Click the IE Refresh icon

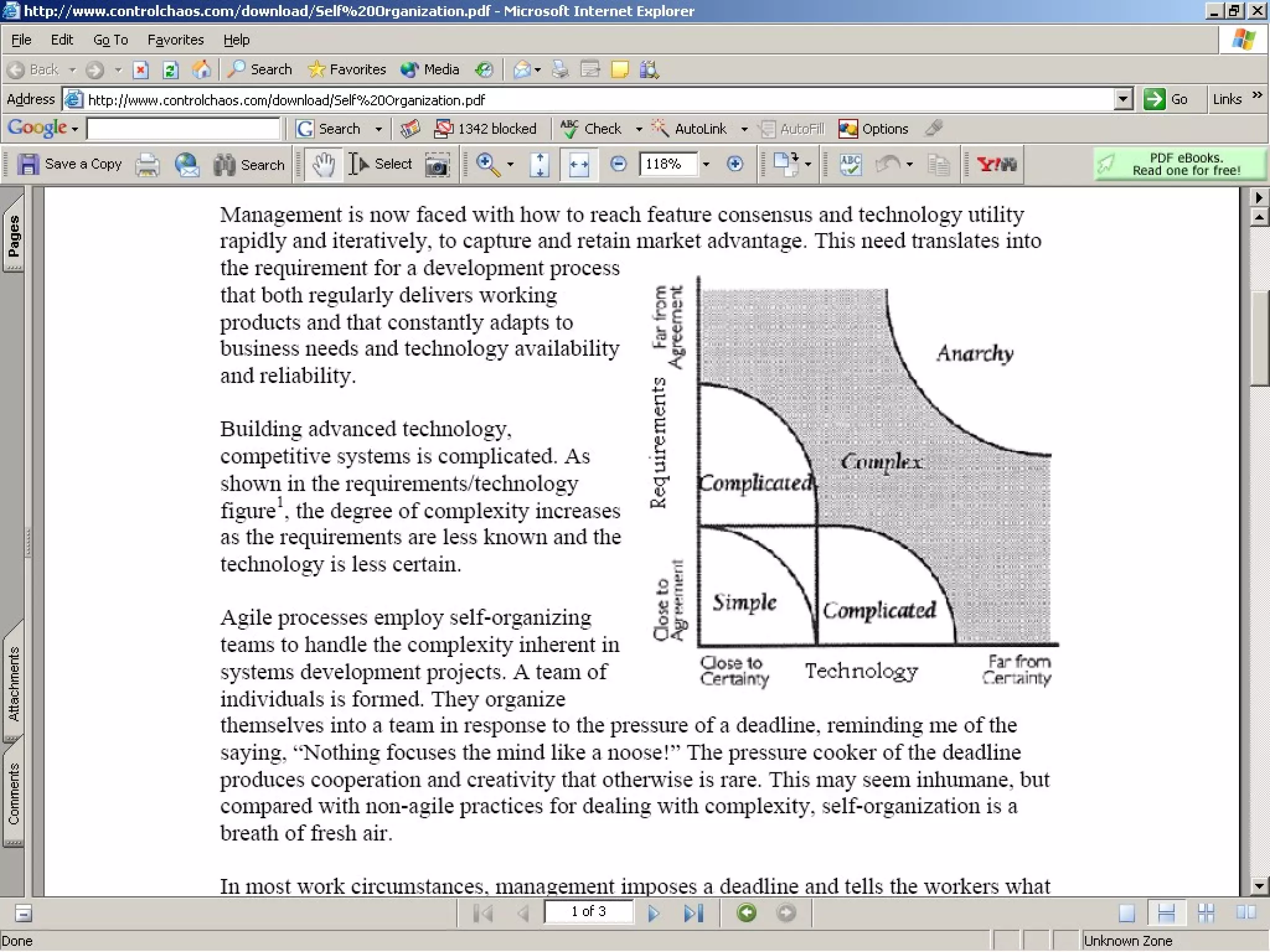click(171, 70)
